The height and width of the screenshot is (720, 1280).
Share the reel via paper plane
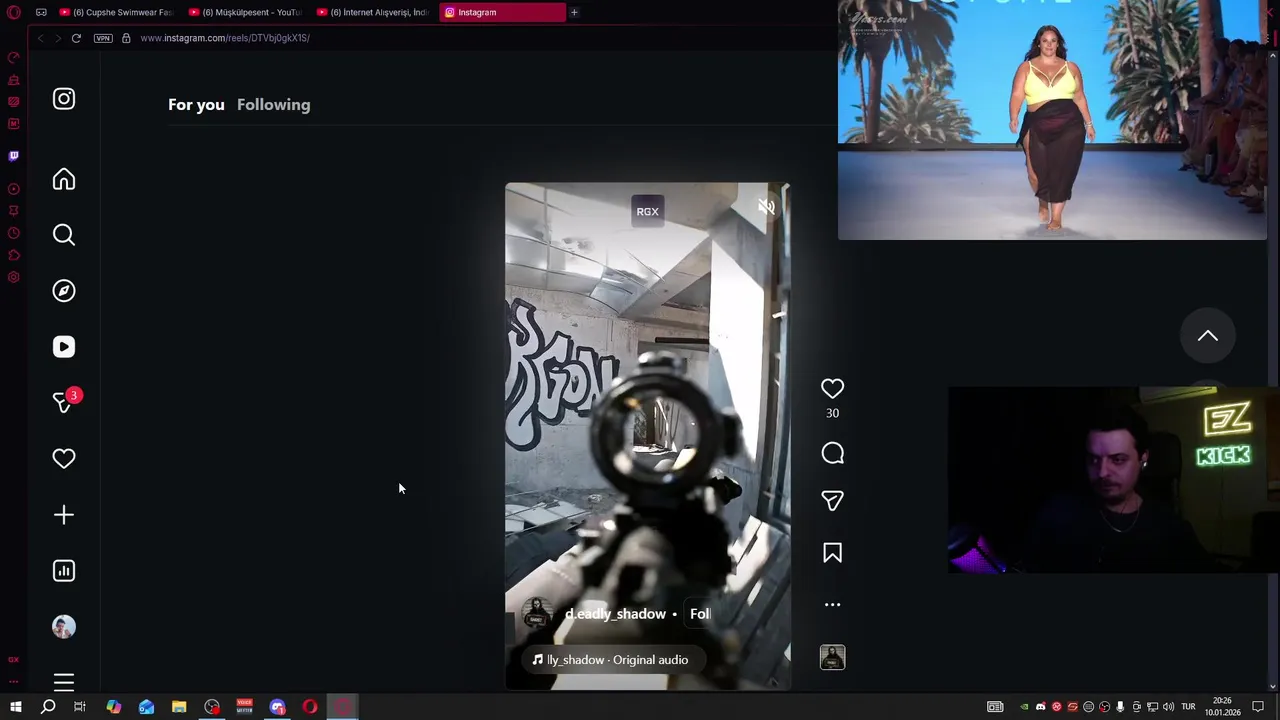click(x=832, y=501)
